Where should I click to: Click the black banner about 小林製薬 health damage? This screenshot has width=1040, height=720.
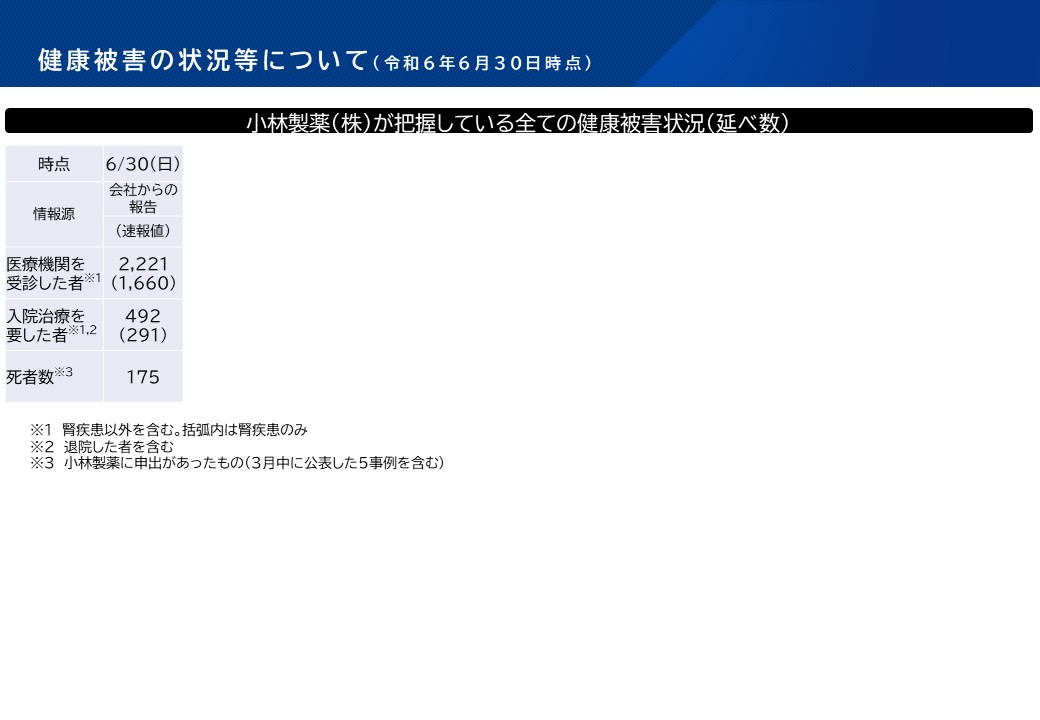(x=518, y=122)
